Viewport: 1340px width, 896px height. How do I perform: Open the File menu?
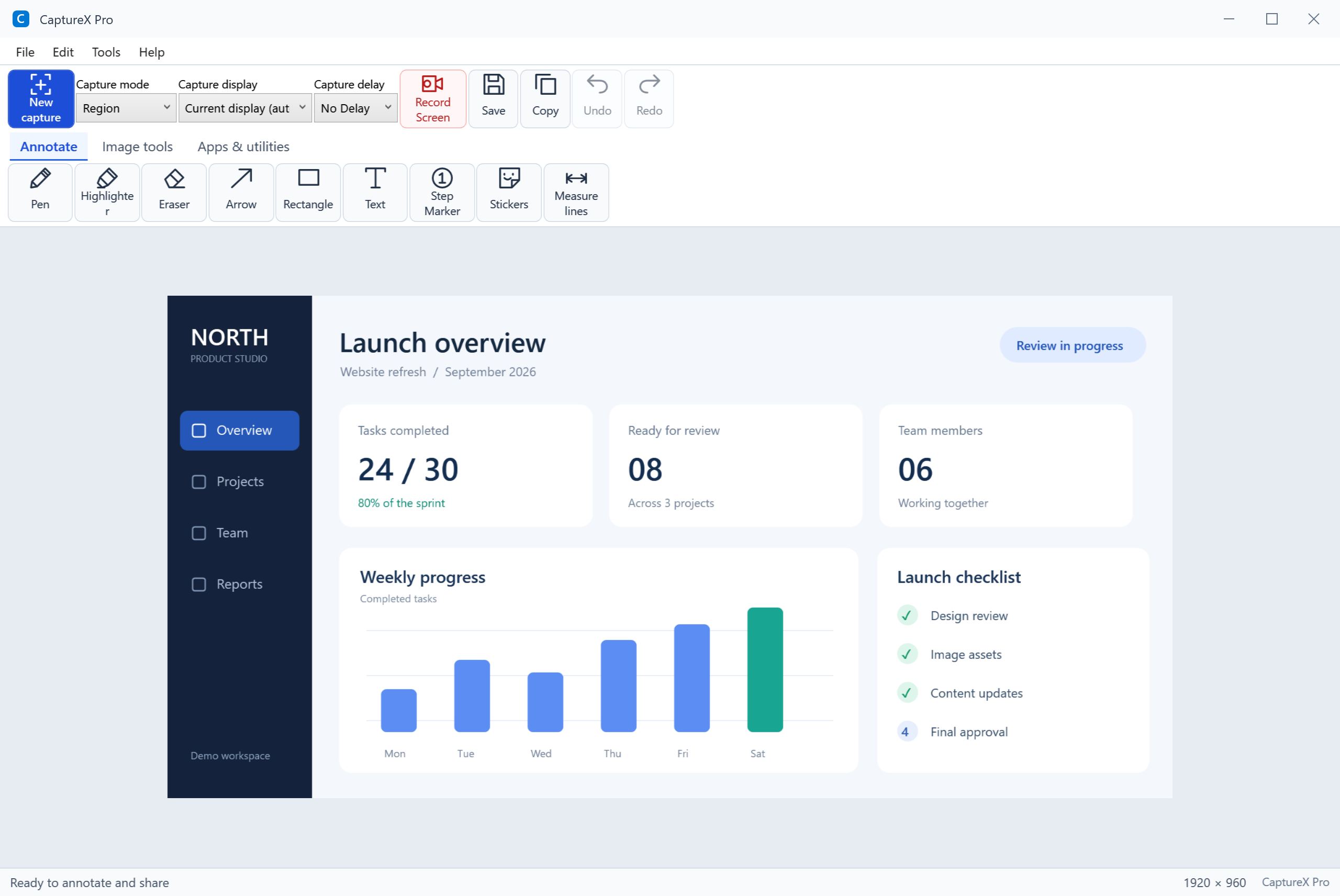tap(25, 52)
